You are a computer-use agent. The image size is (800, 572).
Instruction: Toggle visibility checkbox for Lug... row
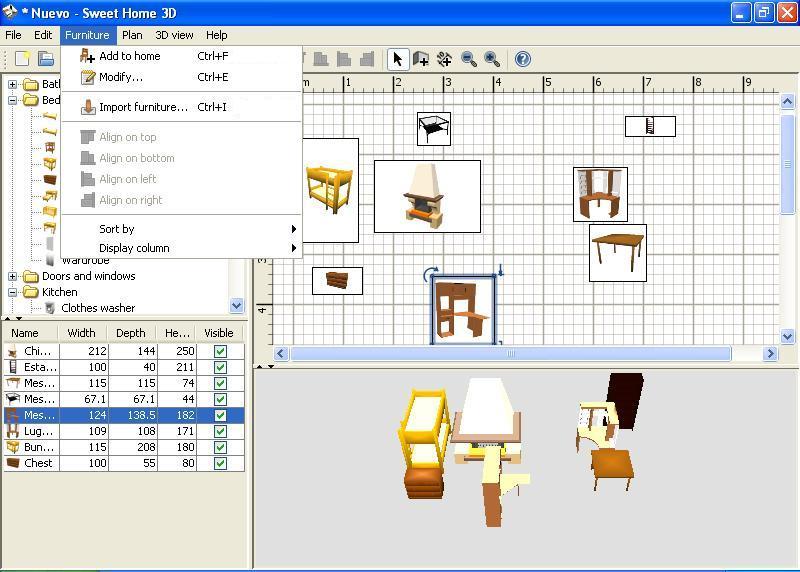(220, 431)
